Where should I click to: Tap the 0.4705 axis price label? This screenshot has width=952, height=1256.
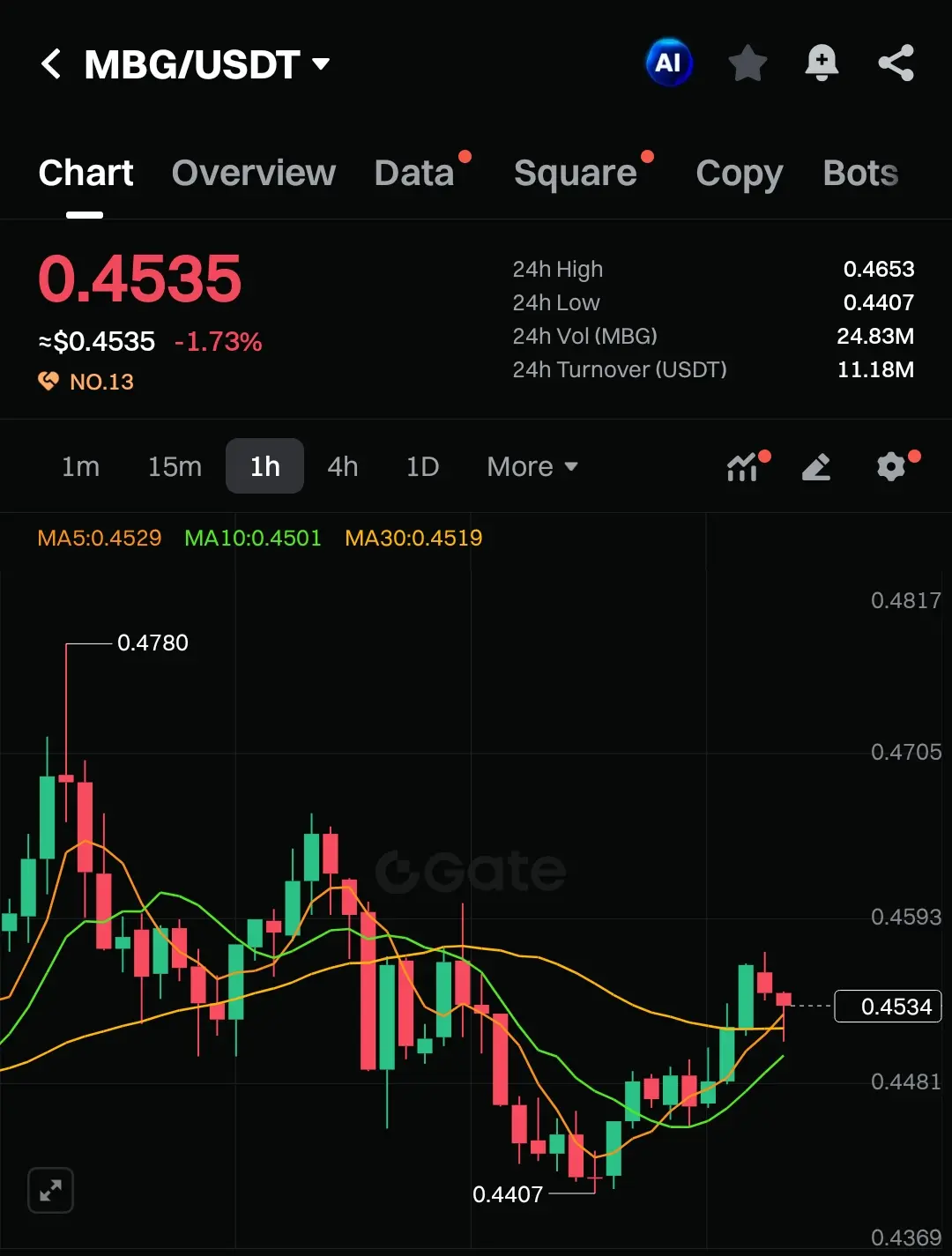click(x=906, y=752)
